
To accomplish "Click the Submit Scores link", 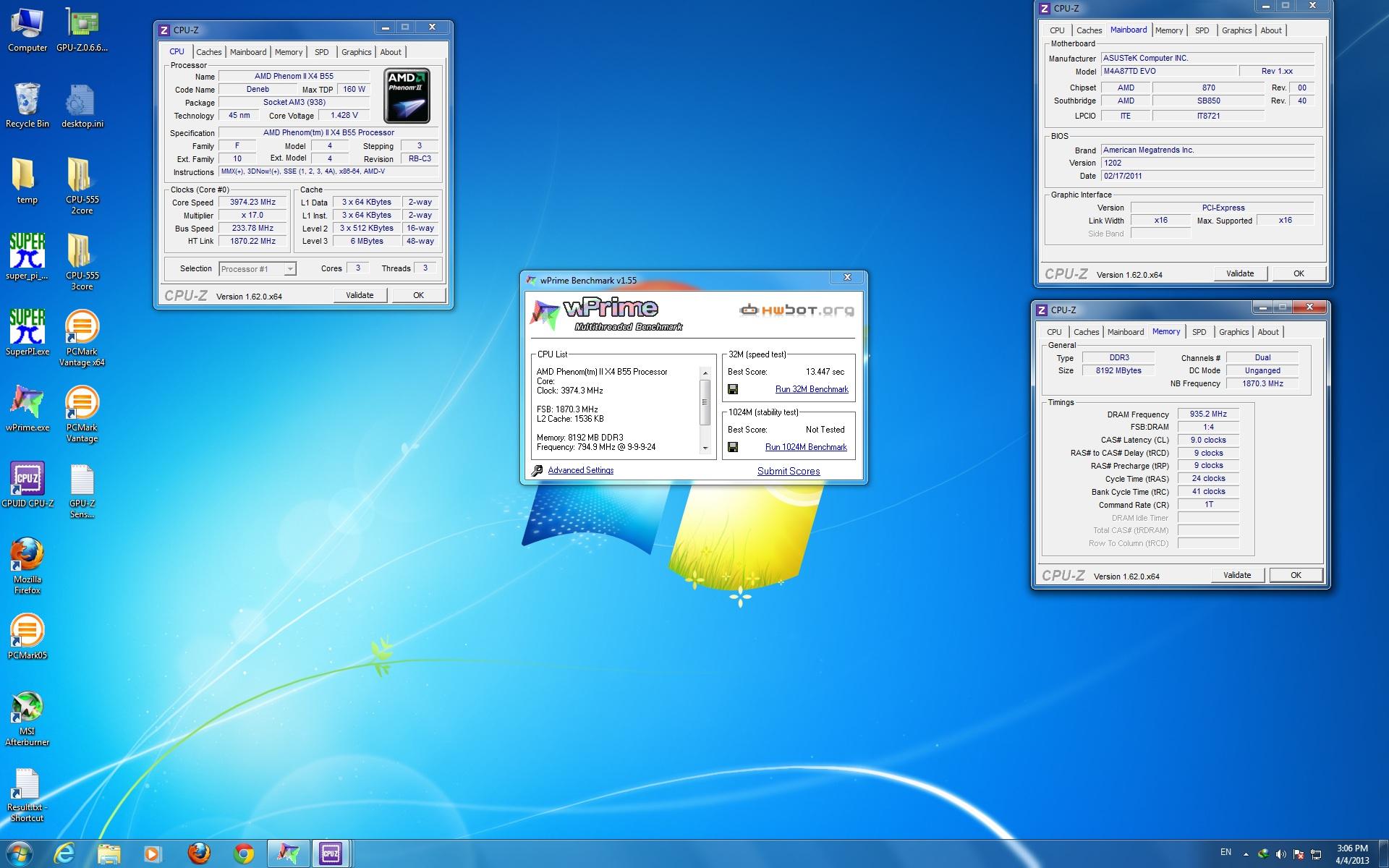I will (789, 471).
